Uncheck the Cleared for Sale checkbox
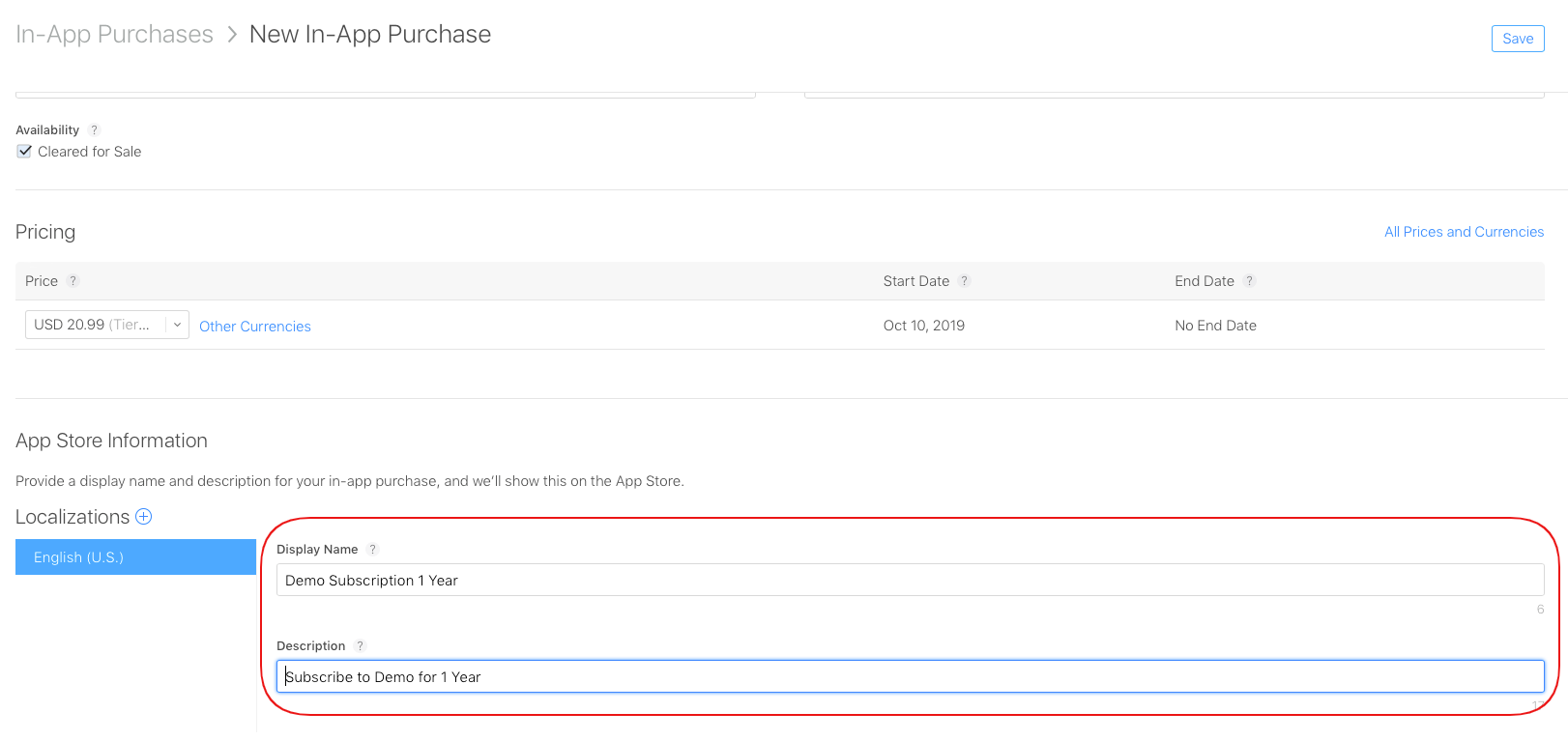This screenshot has height=741, width=1568. pos(25,152)
